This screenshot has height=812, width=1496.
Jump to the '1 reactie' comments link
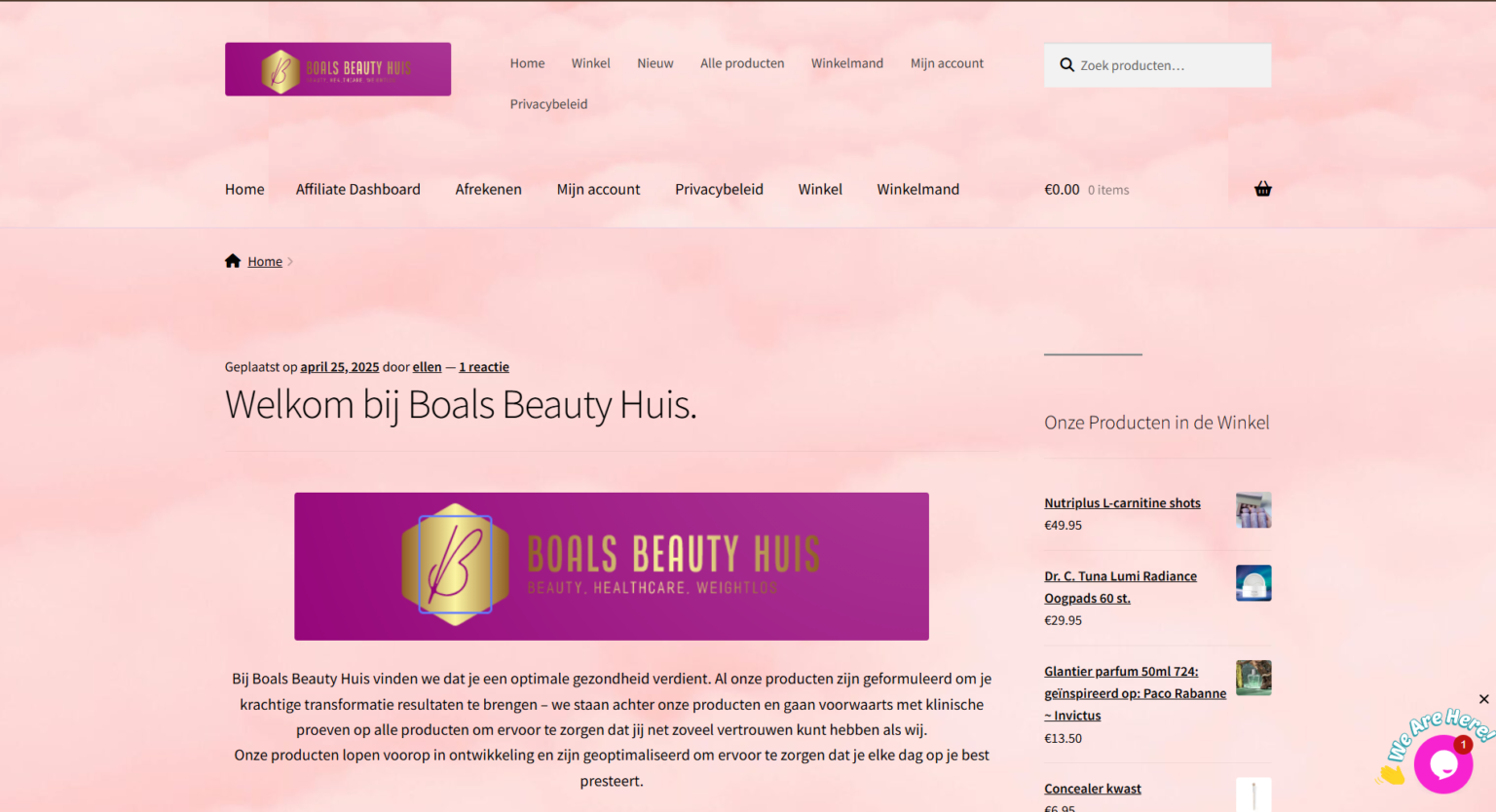pyautogui.click(x=484, y=367)
